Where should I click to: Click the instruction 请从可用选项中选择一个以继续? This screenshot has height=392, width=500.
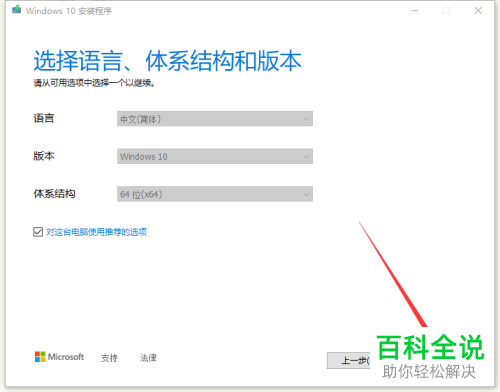(x=94, y=83)
